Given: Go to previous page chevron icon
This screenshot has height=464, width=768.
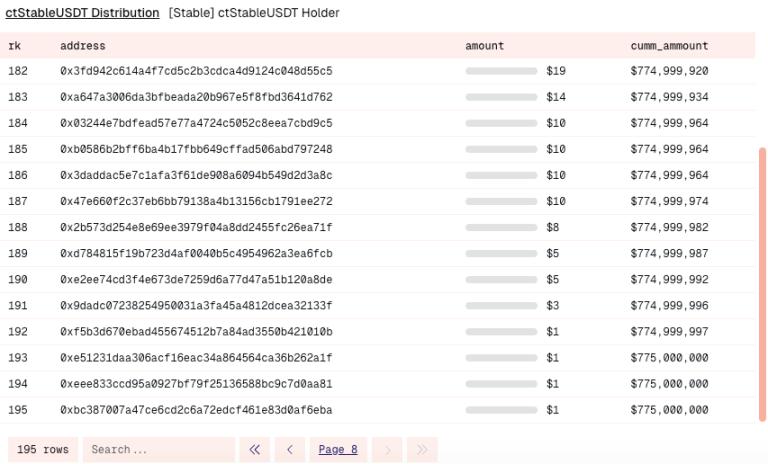Looking at the screenshot, I should pyautogui.click(x=290, y=450).
